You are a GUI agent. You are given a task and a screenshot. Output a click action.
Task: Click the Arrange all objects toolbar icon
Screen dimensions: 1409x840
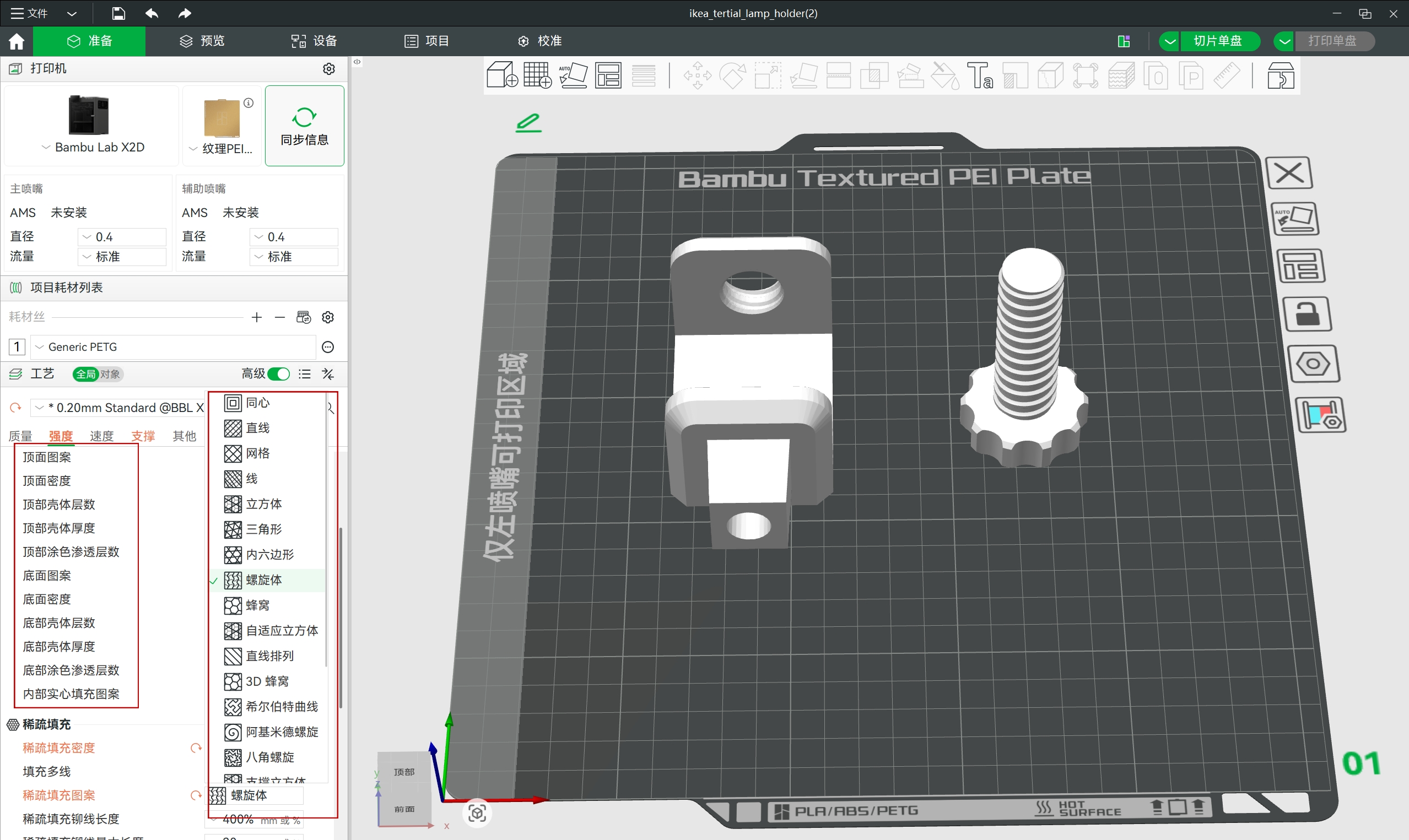click(608, 75)
